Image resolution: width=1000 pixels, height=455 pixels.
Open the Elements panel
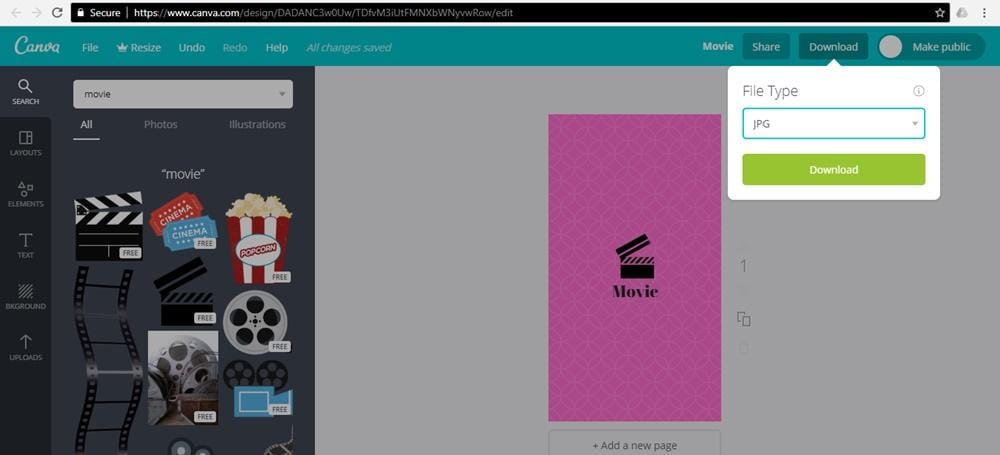pyautogui.click(x=26, y=194)
